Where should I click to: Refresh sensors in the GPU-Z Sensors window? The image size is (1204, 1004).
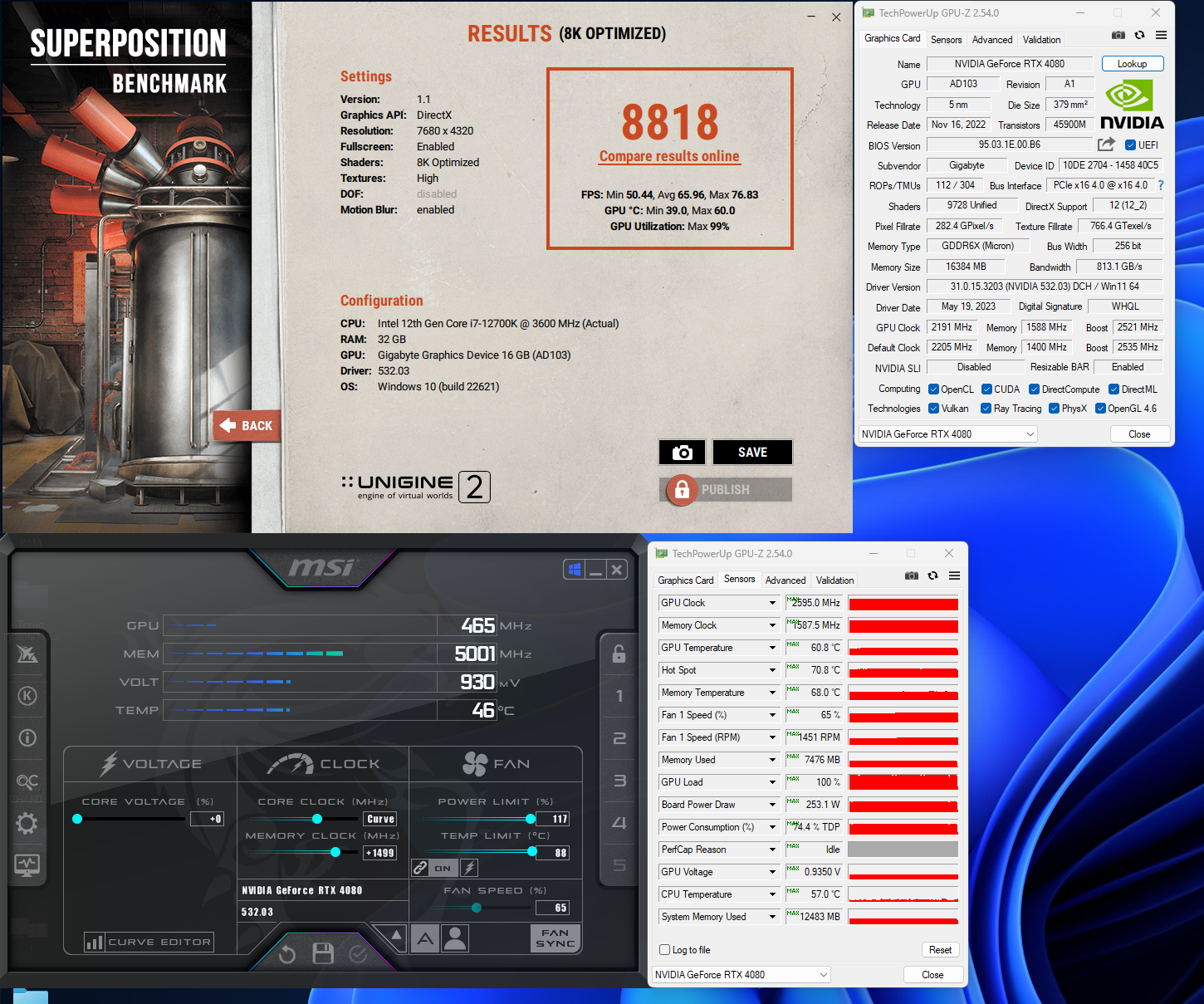point(932,575)
